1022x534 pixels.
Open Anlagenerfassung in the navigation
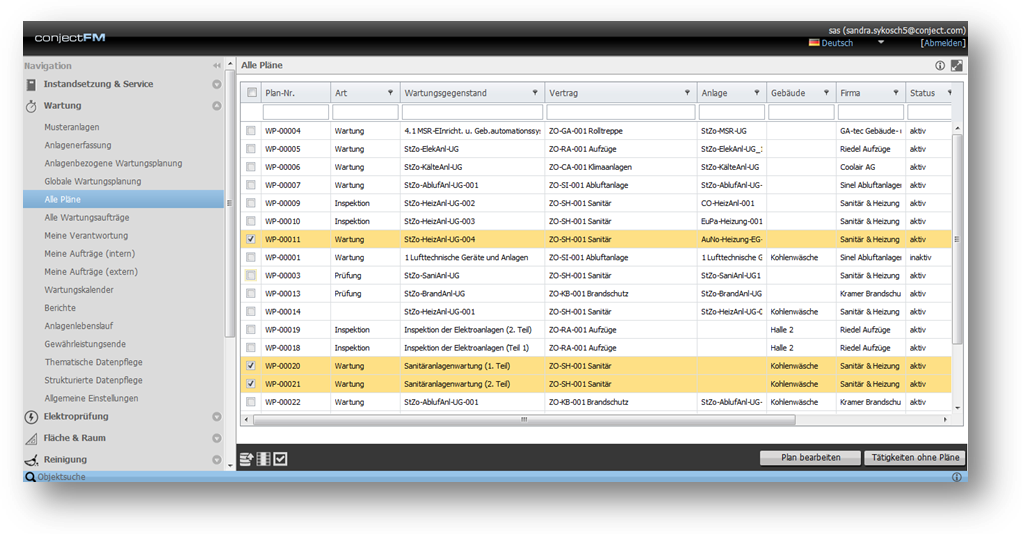(x=78, y=145)
